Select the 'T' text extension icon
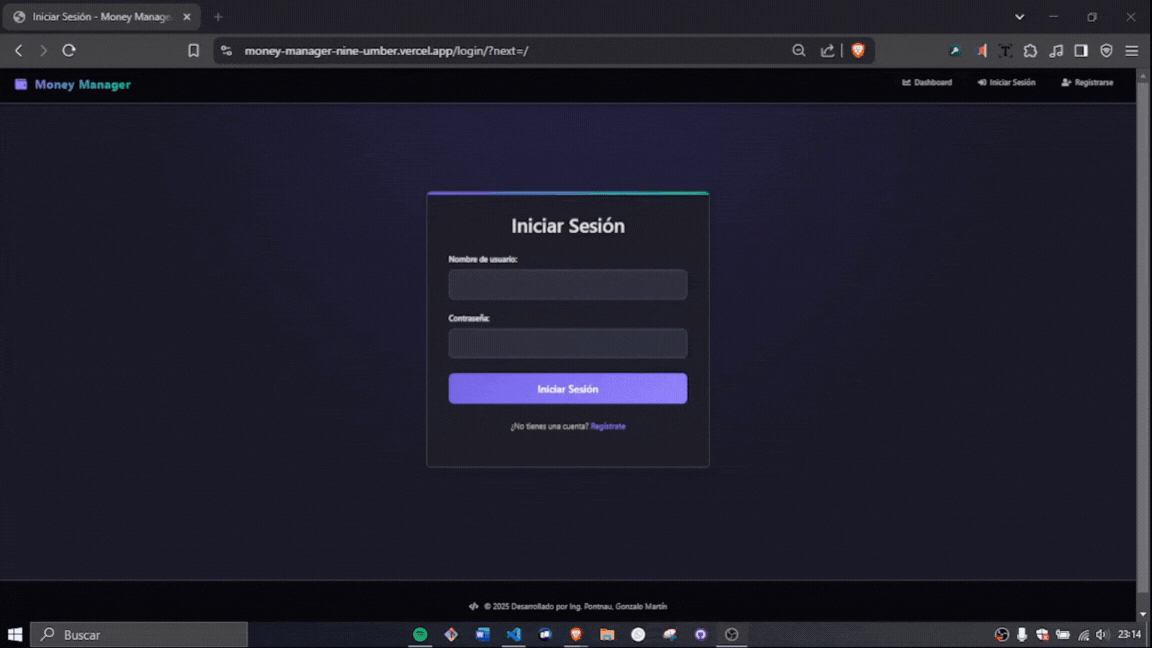 1006,50
